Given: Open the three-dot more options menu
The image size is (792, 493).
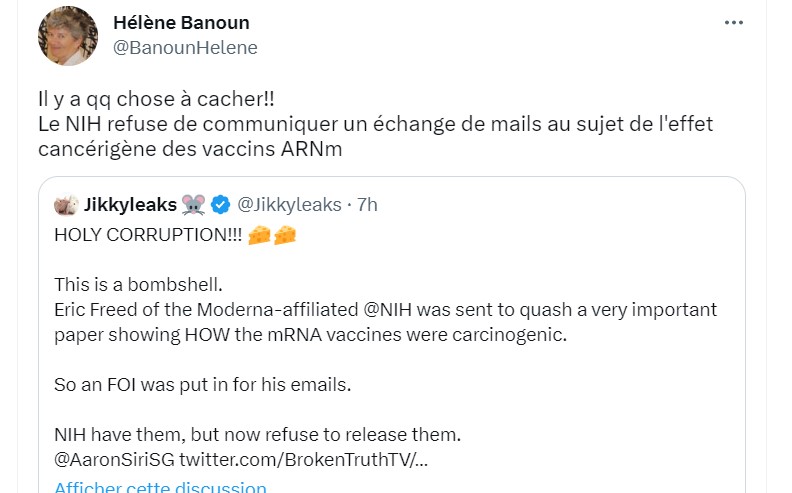Looking at the screenshot, I should point(733,23).
